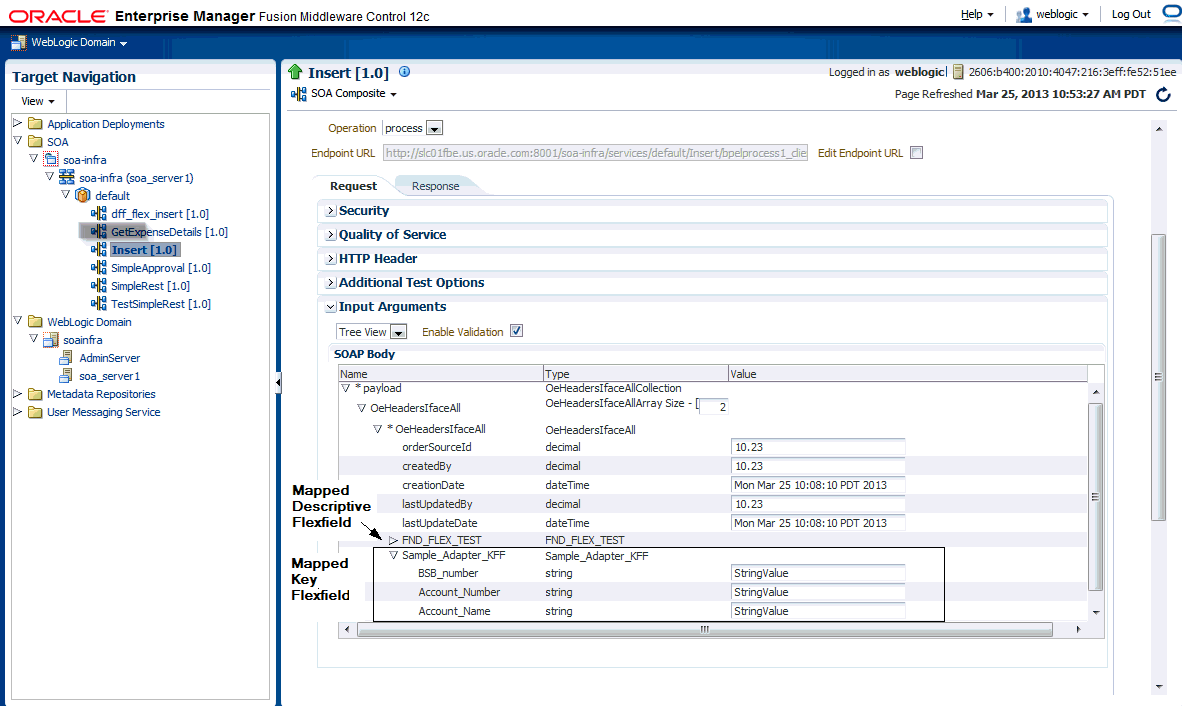Click the WebLogic Domain icon in the top bar

(18, 43)
